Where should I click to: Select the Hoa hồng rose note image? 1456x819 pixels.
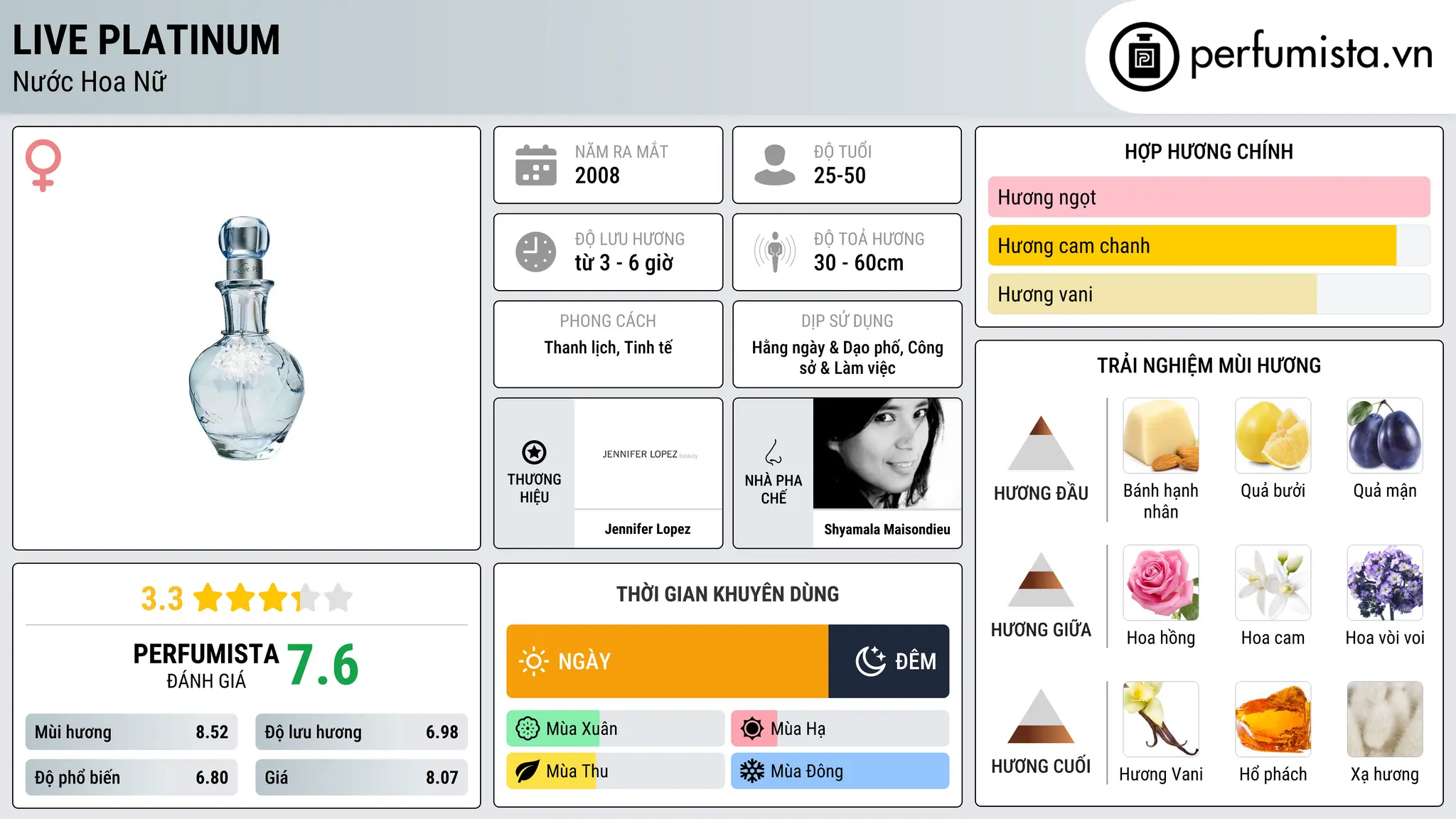1161,583
